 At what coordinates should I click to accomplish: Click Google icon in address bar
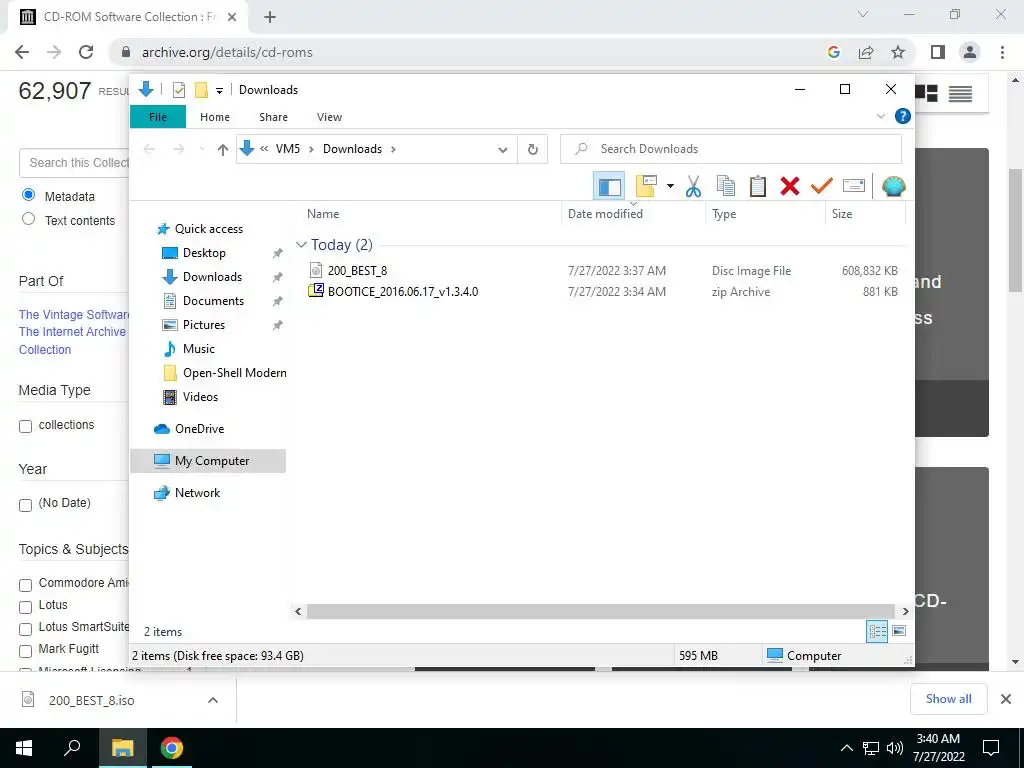[x=833, y=52]
